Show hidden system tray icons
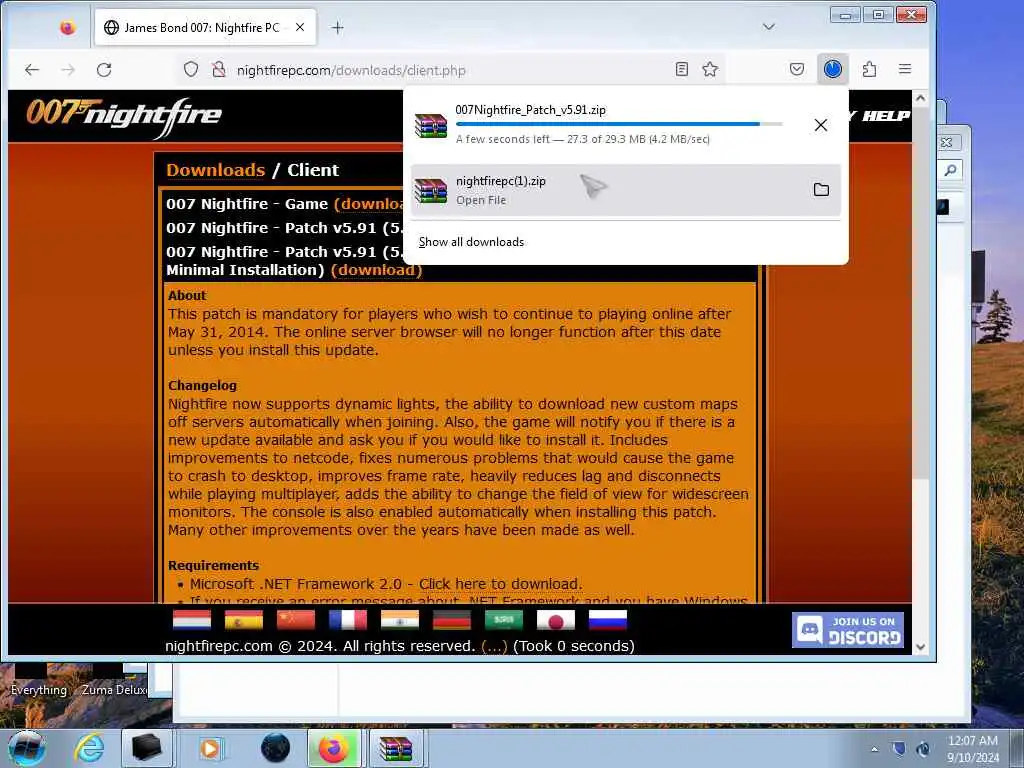Screen dimensions: 1024x768 click(x=874, y=749)
